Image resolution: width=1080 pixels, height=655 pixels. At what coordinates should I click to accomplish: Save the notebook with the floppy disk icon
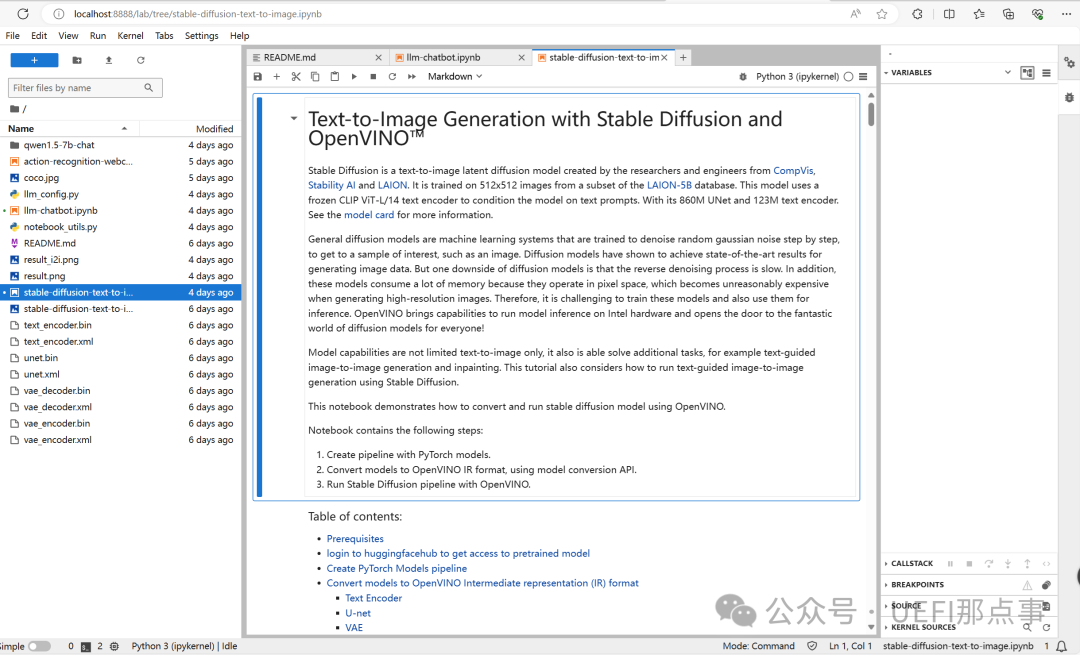pyautogui.click(x=258, y=77)
